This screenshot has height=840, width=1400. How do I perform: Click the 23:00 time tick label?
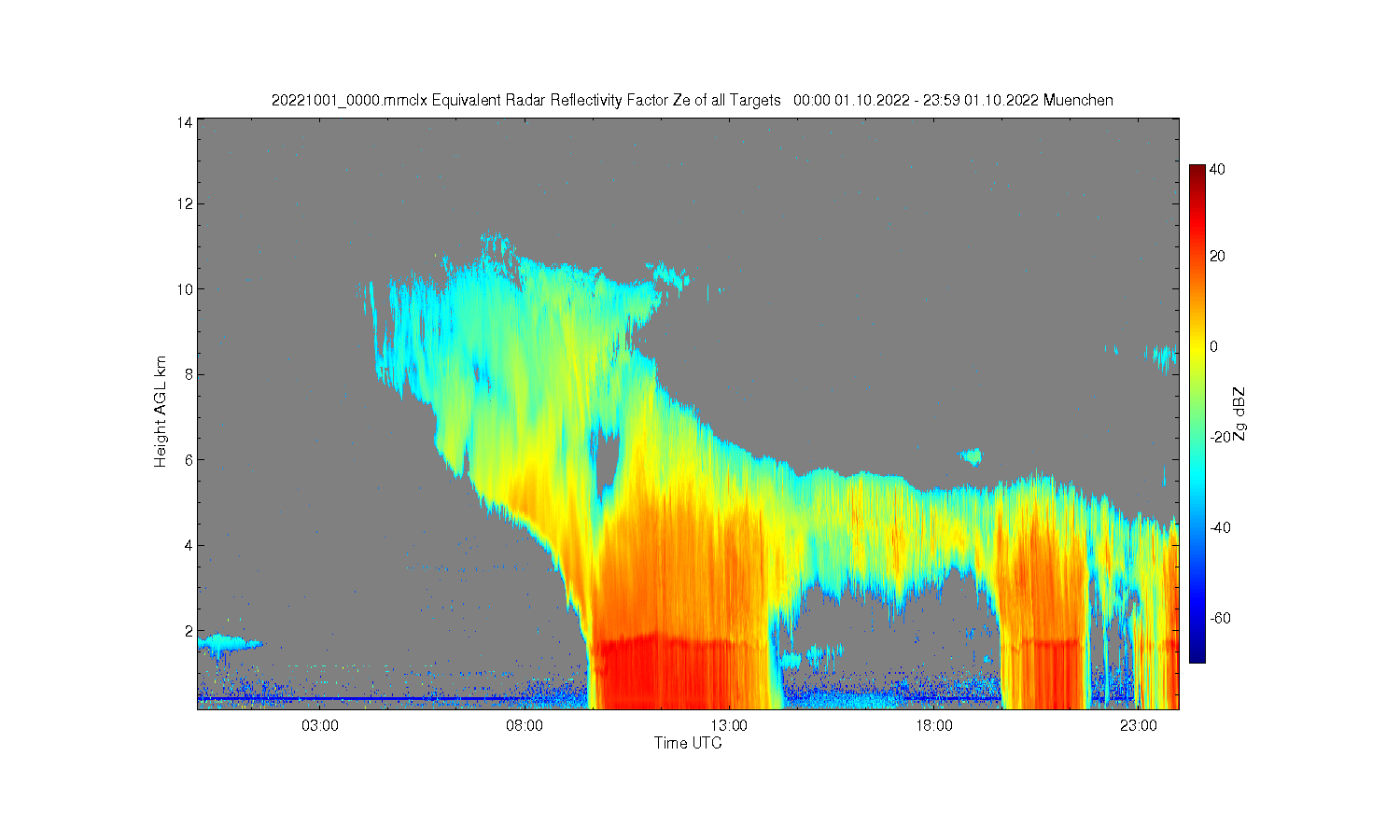click(1138, 725)
